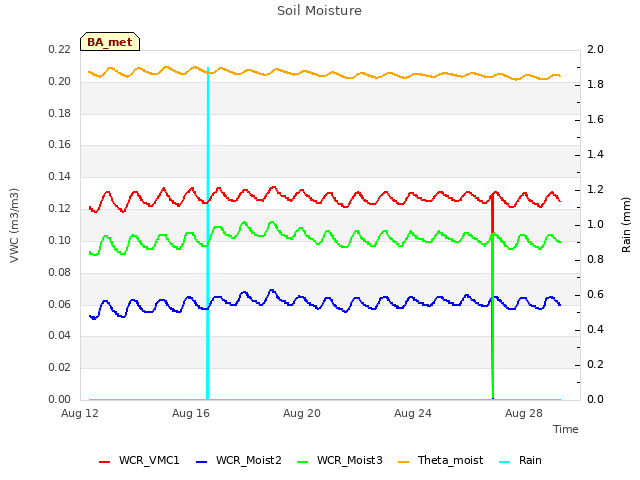
Task: Click the Aug 28 tick label
Action: click(524, 413)
